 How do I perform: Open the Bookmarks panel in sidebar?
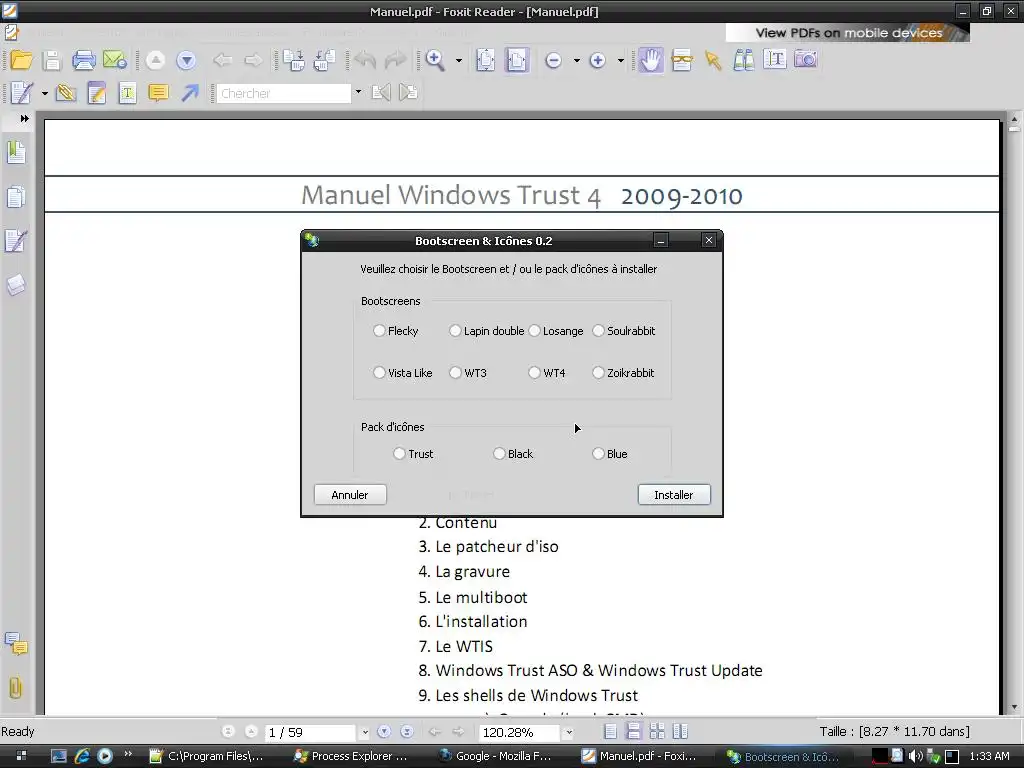point(16,152)
